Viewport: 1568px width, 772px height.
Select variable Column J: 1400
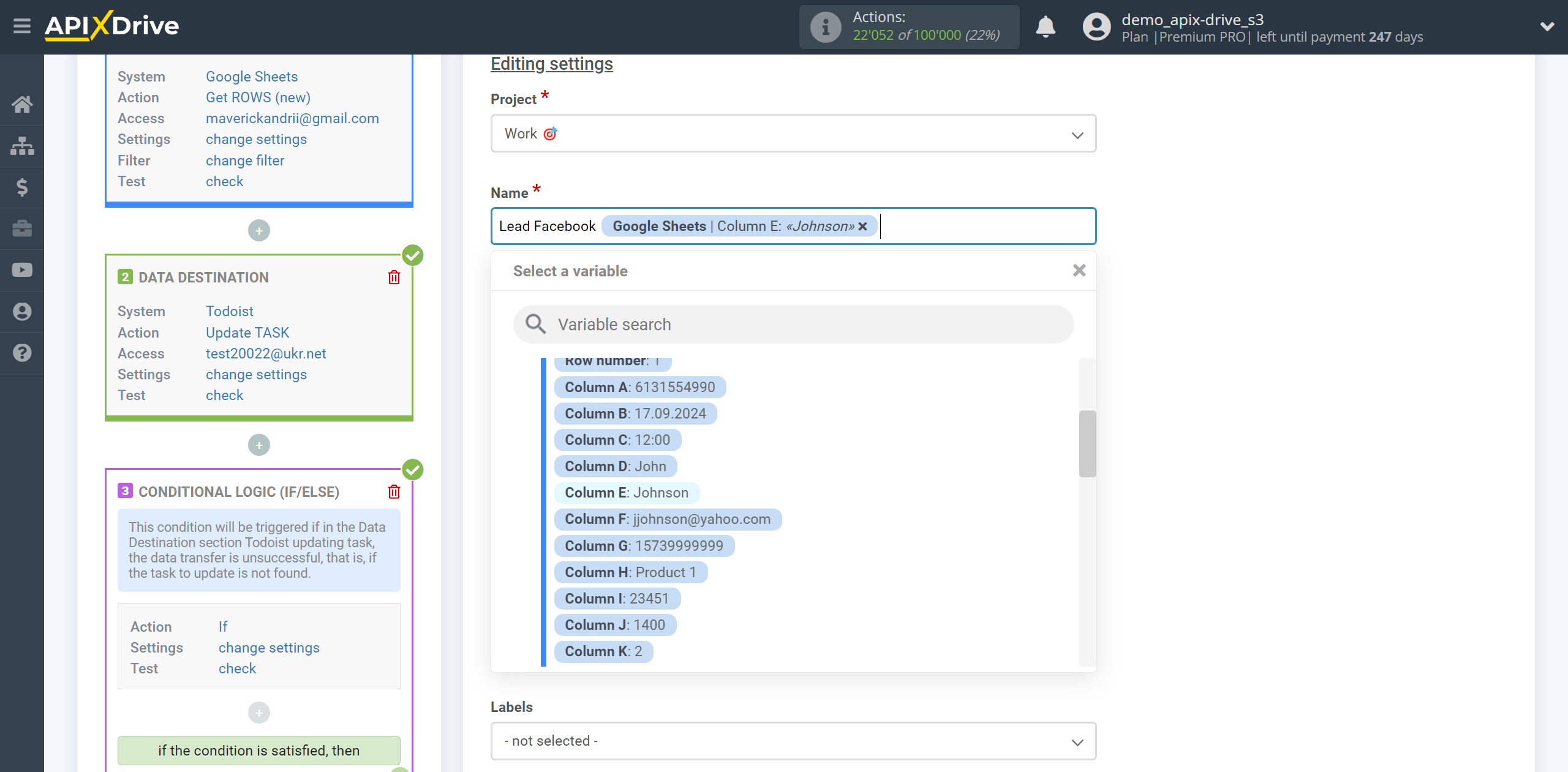coord(615,625)
